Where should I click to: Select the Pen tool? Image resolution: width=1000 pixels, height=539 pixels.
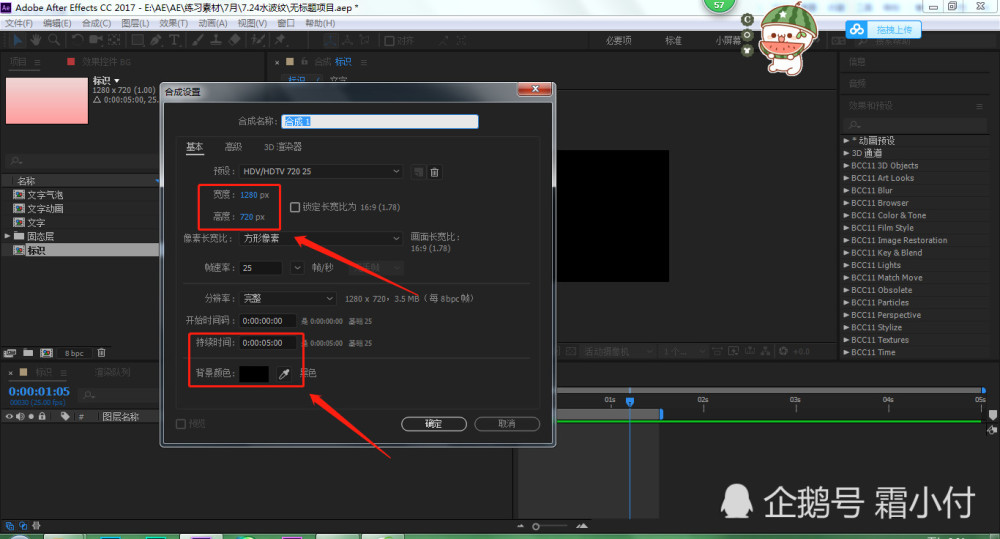point(156,40)
